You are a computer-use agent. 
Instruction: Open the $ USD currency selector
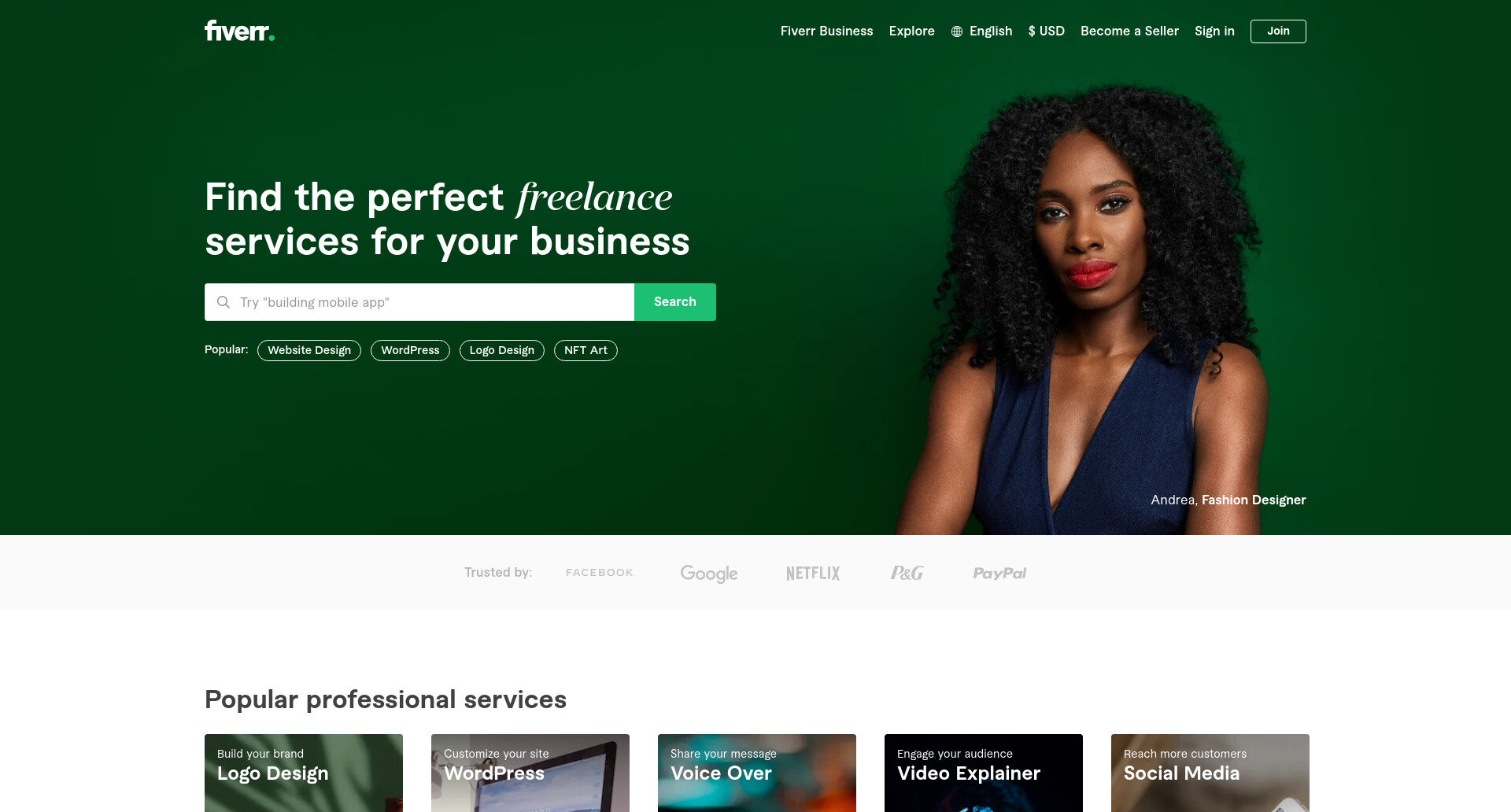(1046, 31)
